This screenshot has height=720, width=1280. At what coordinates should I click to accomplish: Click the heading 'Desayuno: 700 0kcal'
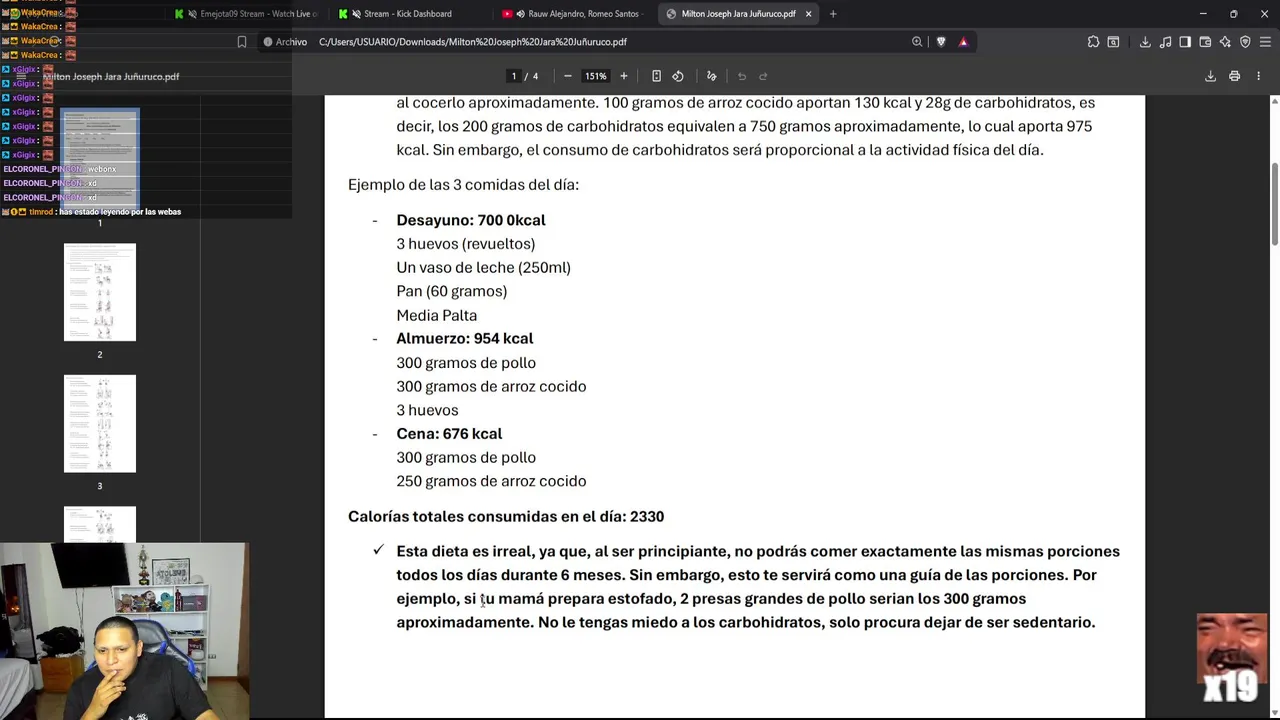471,220
